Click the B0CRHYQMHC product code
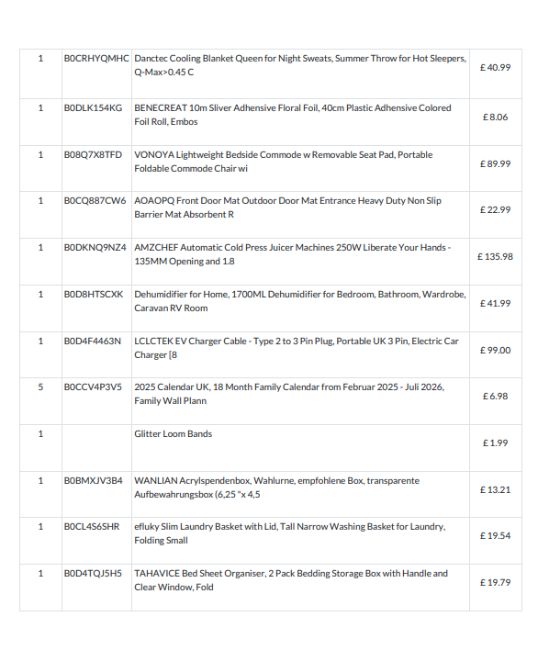 coord(96,58)
